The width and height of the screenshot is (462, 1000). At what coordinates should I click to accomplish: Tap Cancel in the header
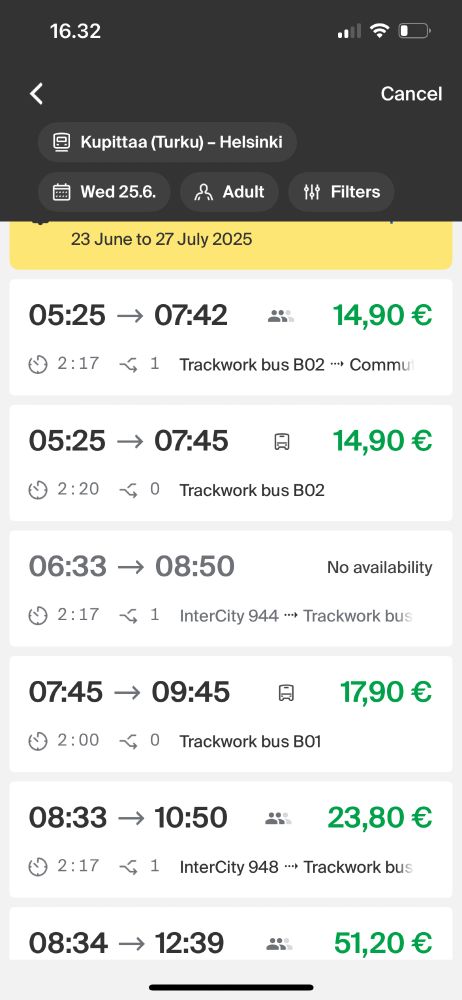click(411, 94)
